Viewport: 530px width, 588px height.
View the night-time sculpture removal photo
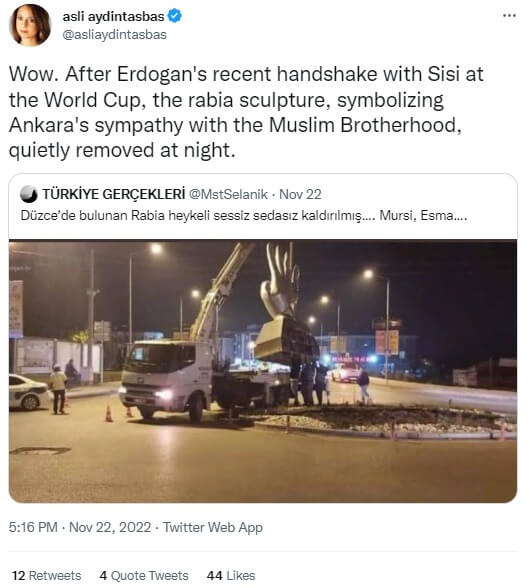click(x=263, y=371)
